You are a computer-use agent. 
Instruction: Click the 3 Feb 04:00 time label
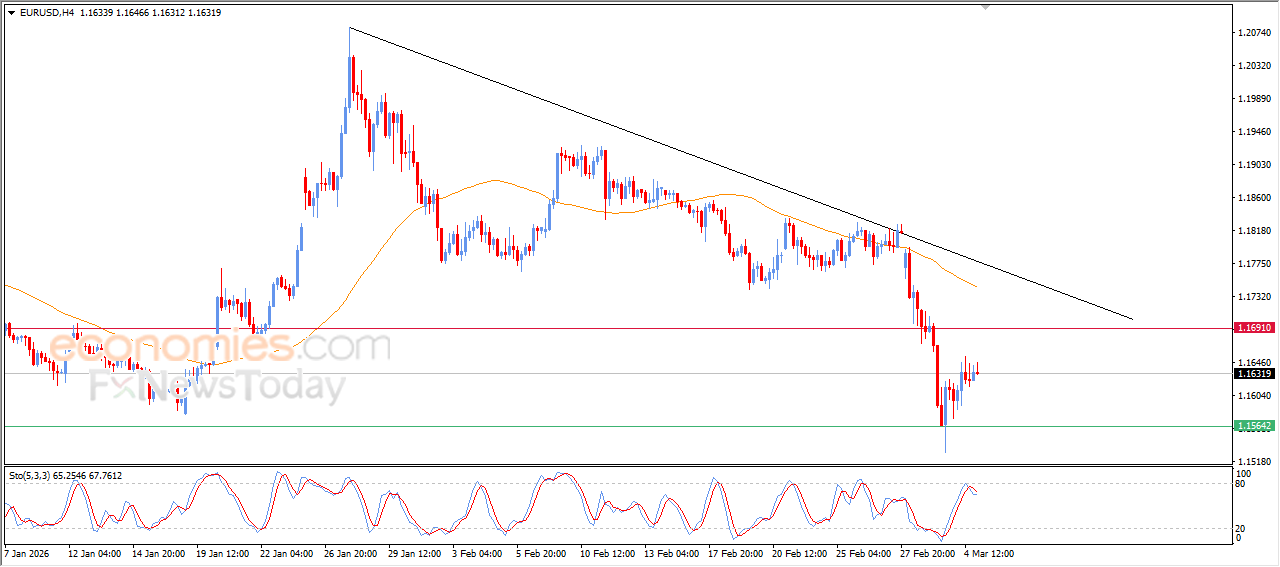tap(477, 552)
